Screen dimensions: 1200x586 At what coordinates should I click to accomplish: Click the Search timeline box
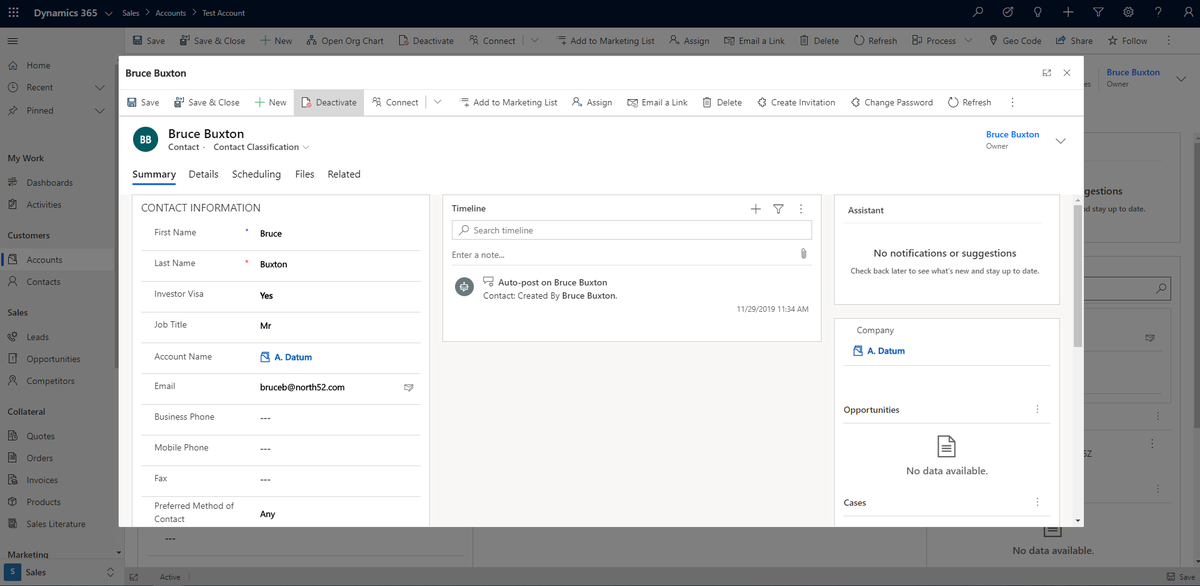click(632, 230)
